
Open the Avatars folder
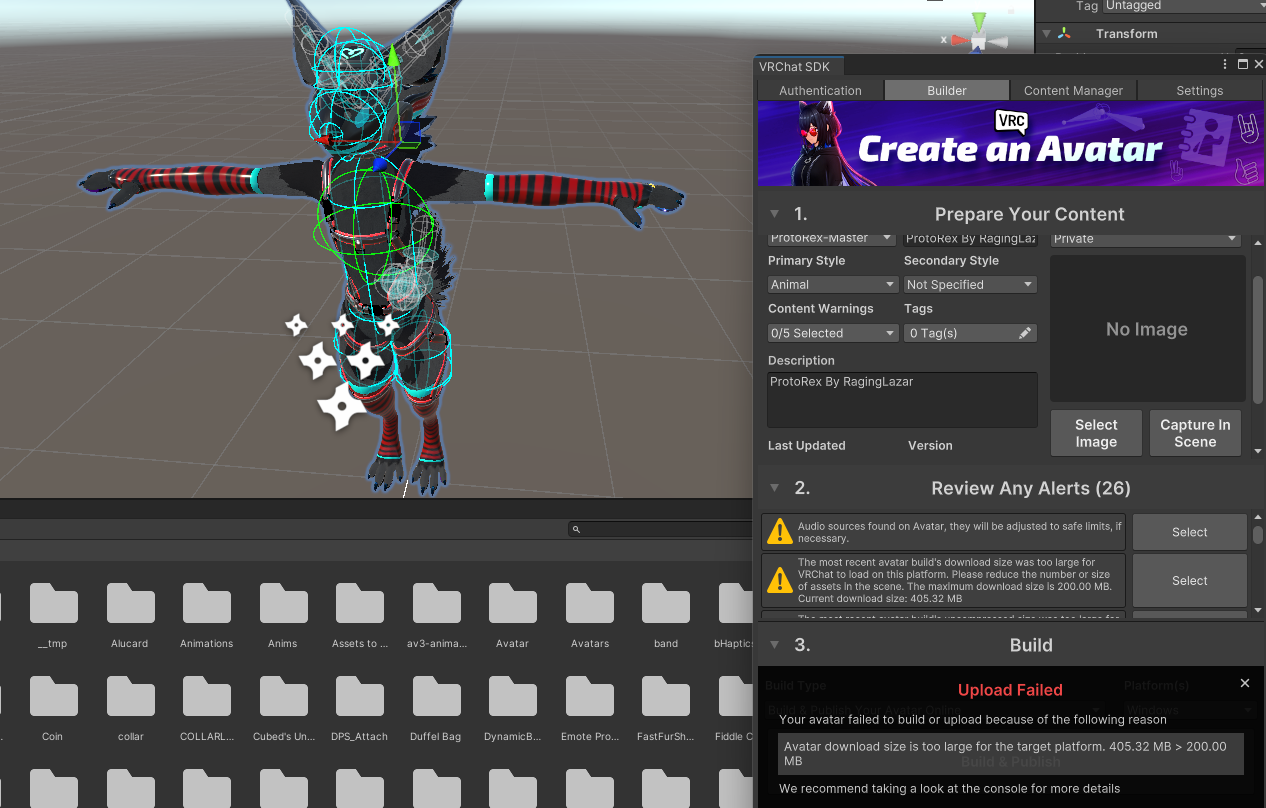(590, 605)
